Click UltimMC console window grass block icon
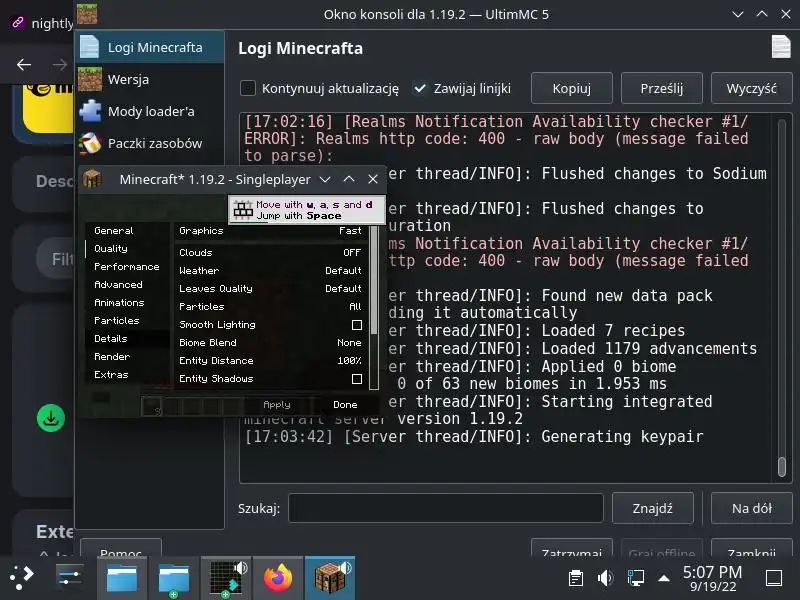 pos(87,14)
